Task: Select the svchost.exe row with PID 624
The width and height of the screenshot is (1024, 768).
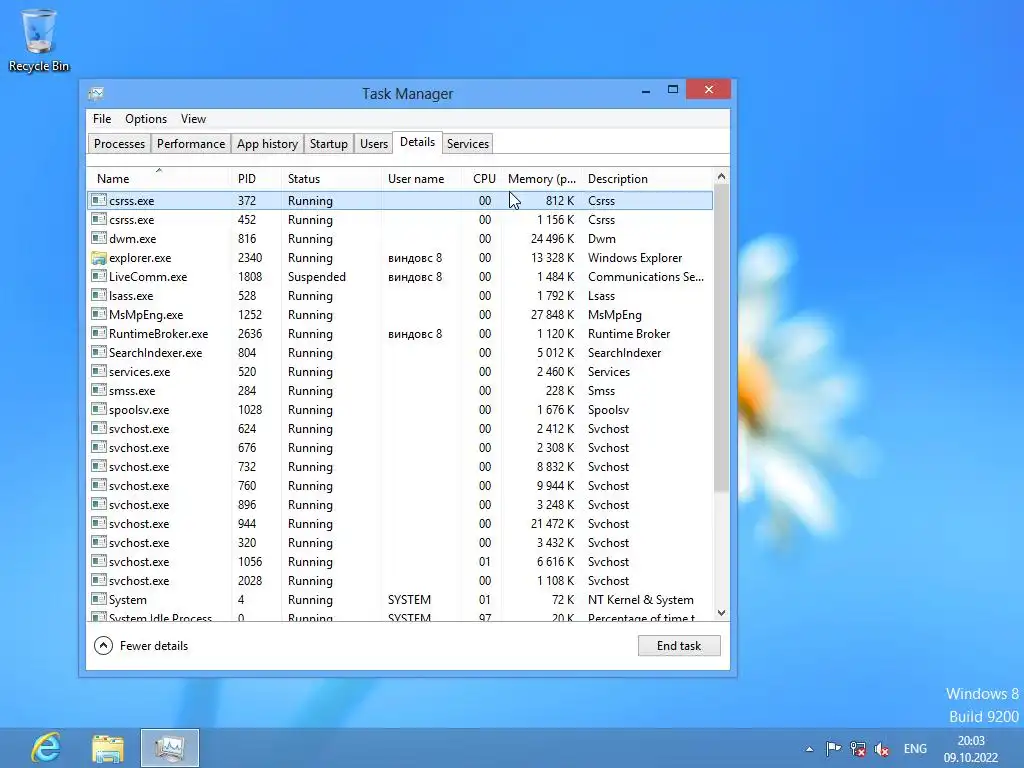Action: tap(400, 428)
